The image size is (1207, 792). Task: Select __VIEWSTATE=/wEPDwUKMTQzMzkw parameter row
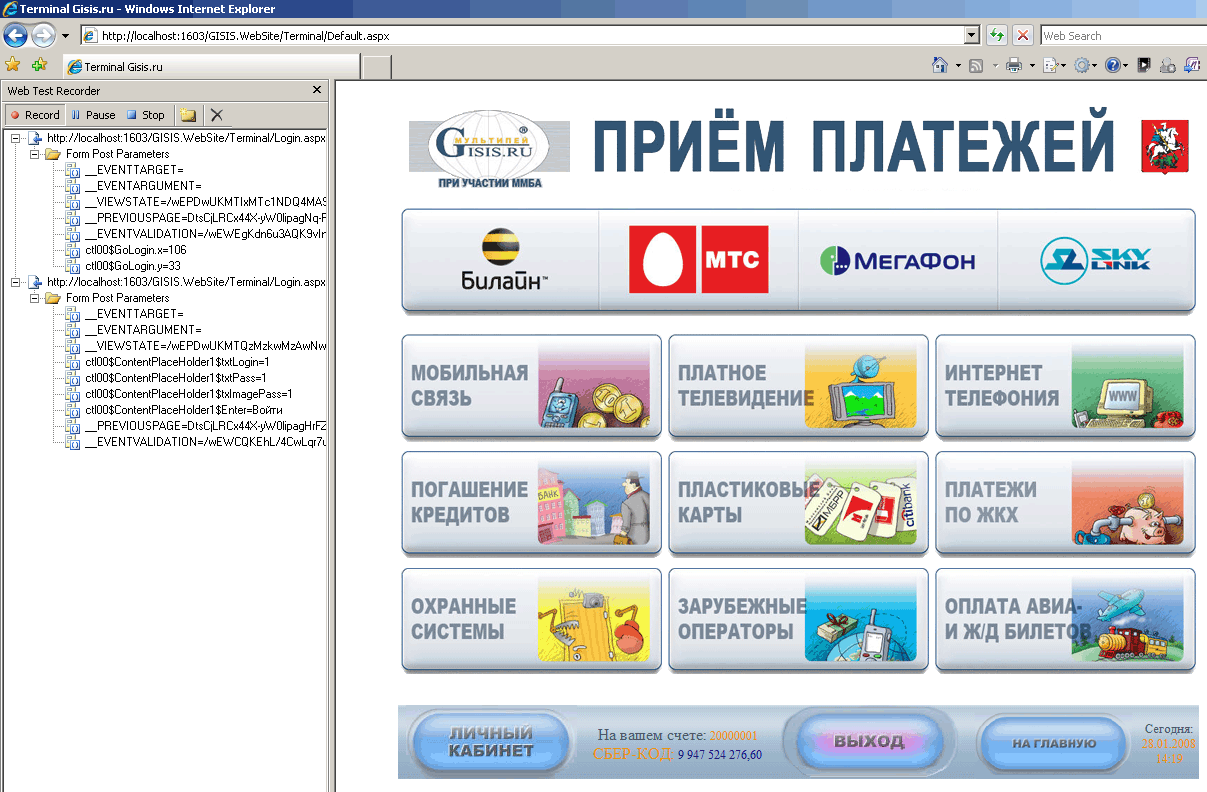pos(205,346)
